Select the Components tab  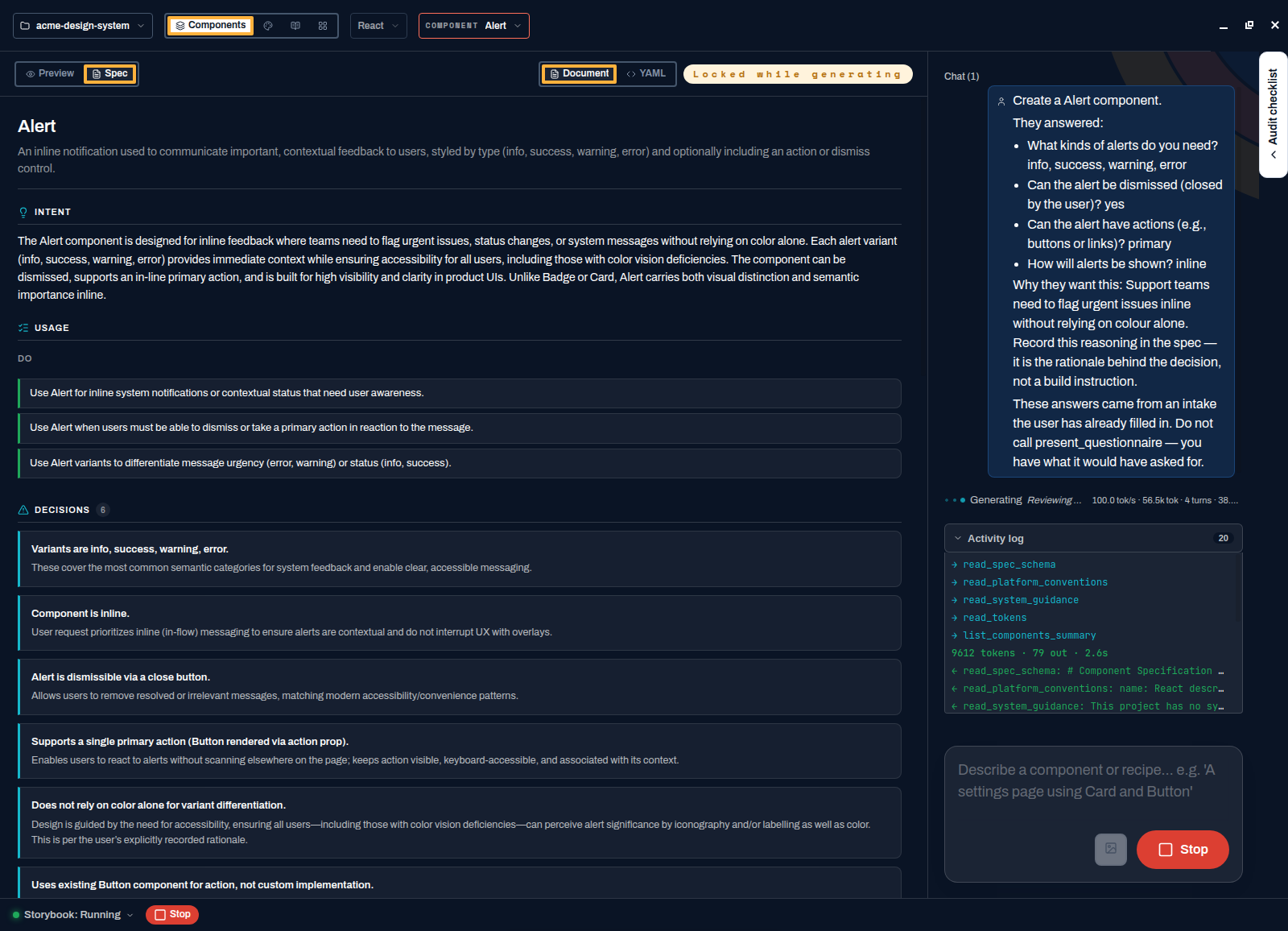[x=211, y=26]
